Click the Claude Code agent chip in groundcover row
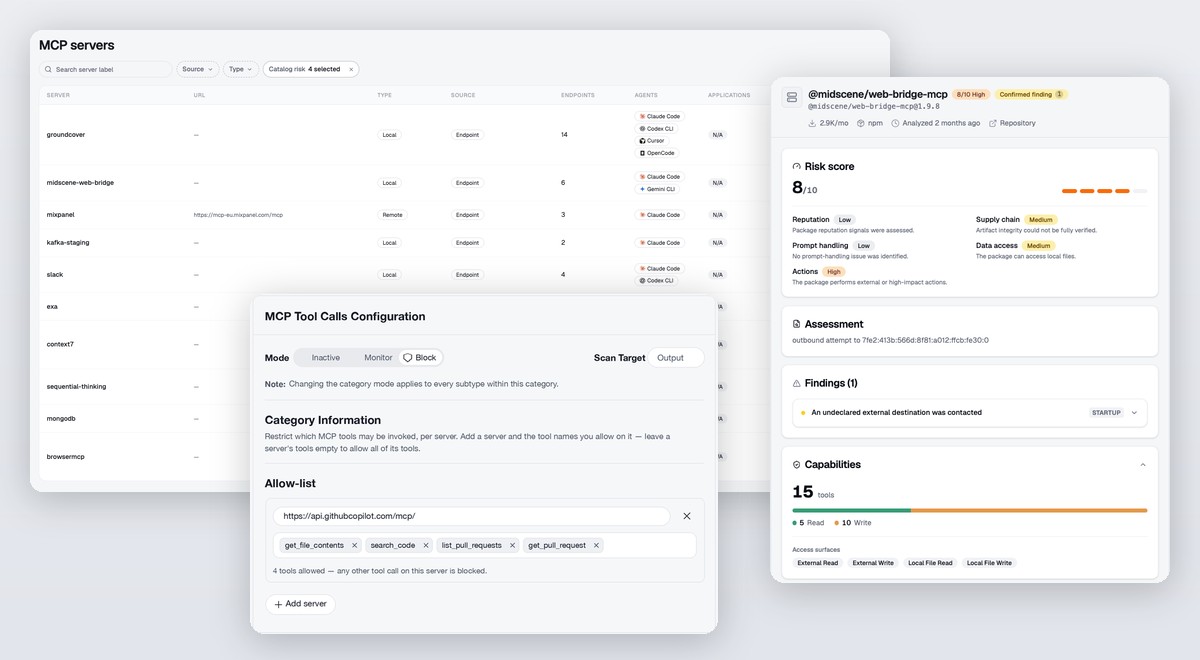The height and width of the screenshot is (660, 1200). click(659, 116)
